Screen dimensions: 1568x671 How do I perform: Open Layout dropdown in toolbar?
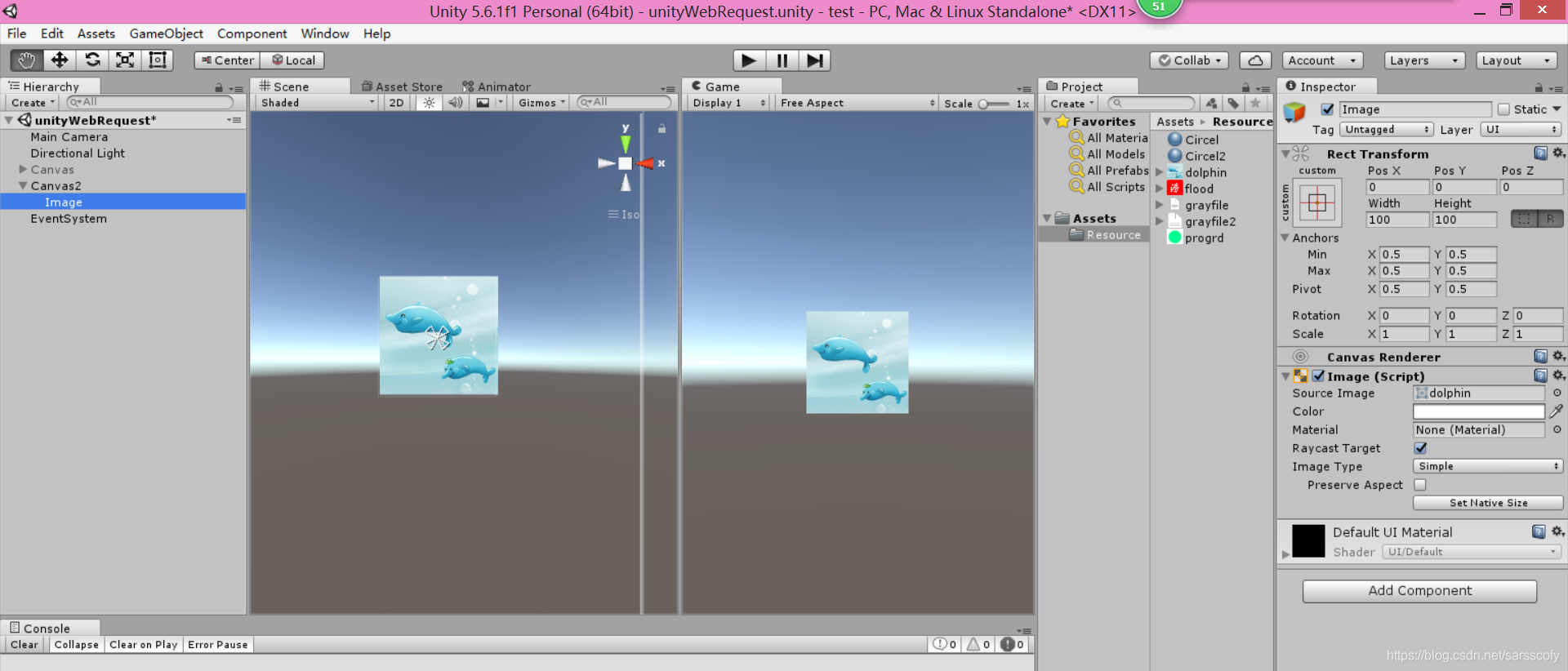pos(1517,60)
